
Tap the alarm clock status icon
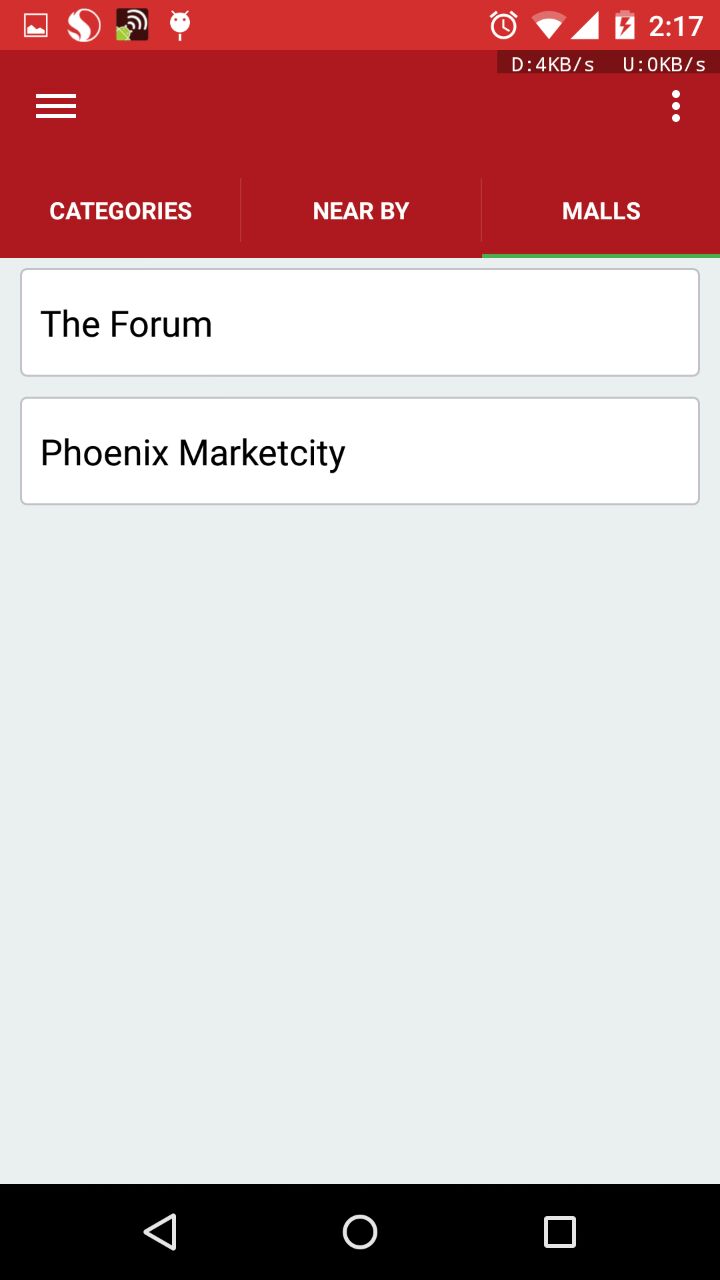[503, 25]
